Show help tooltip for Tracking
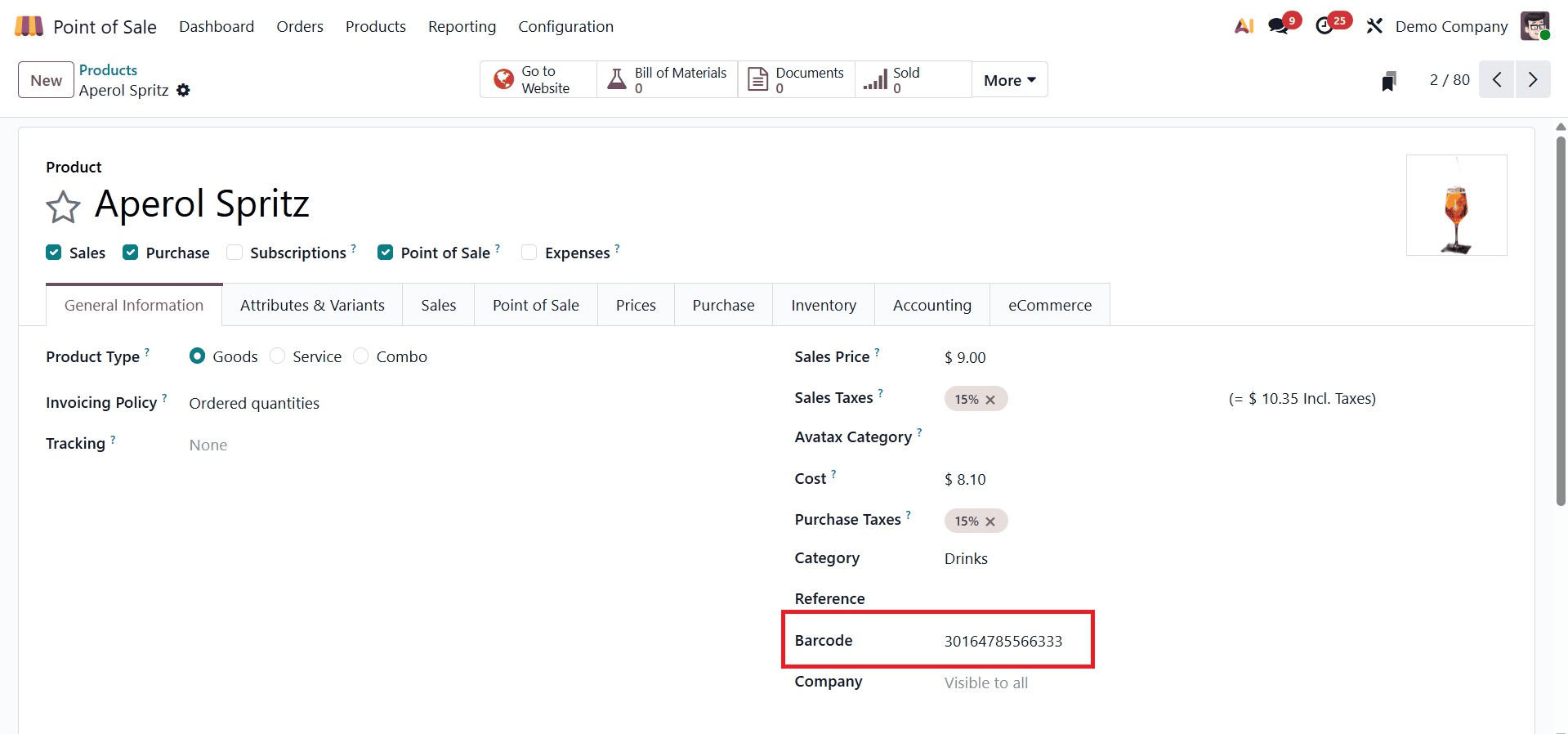The width and height of the screenshot is (1568, 734). 113,439
